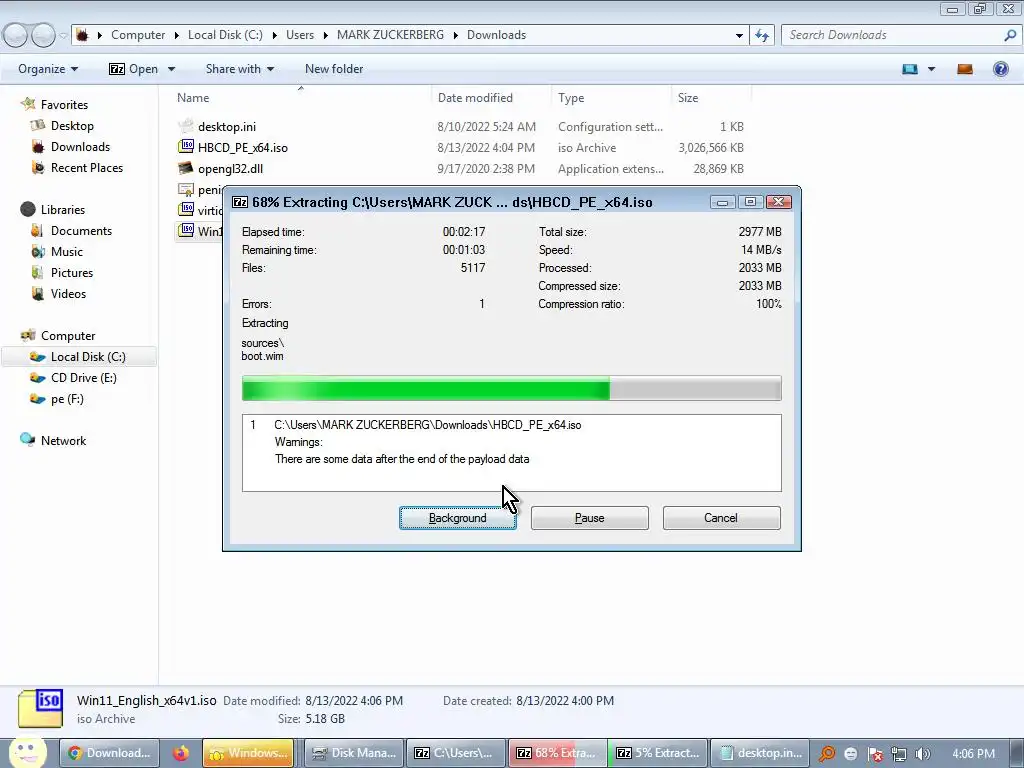
Task: Toggle the preview pane icon
Action: click(965, 69)
